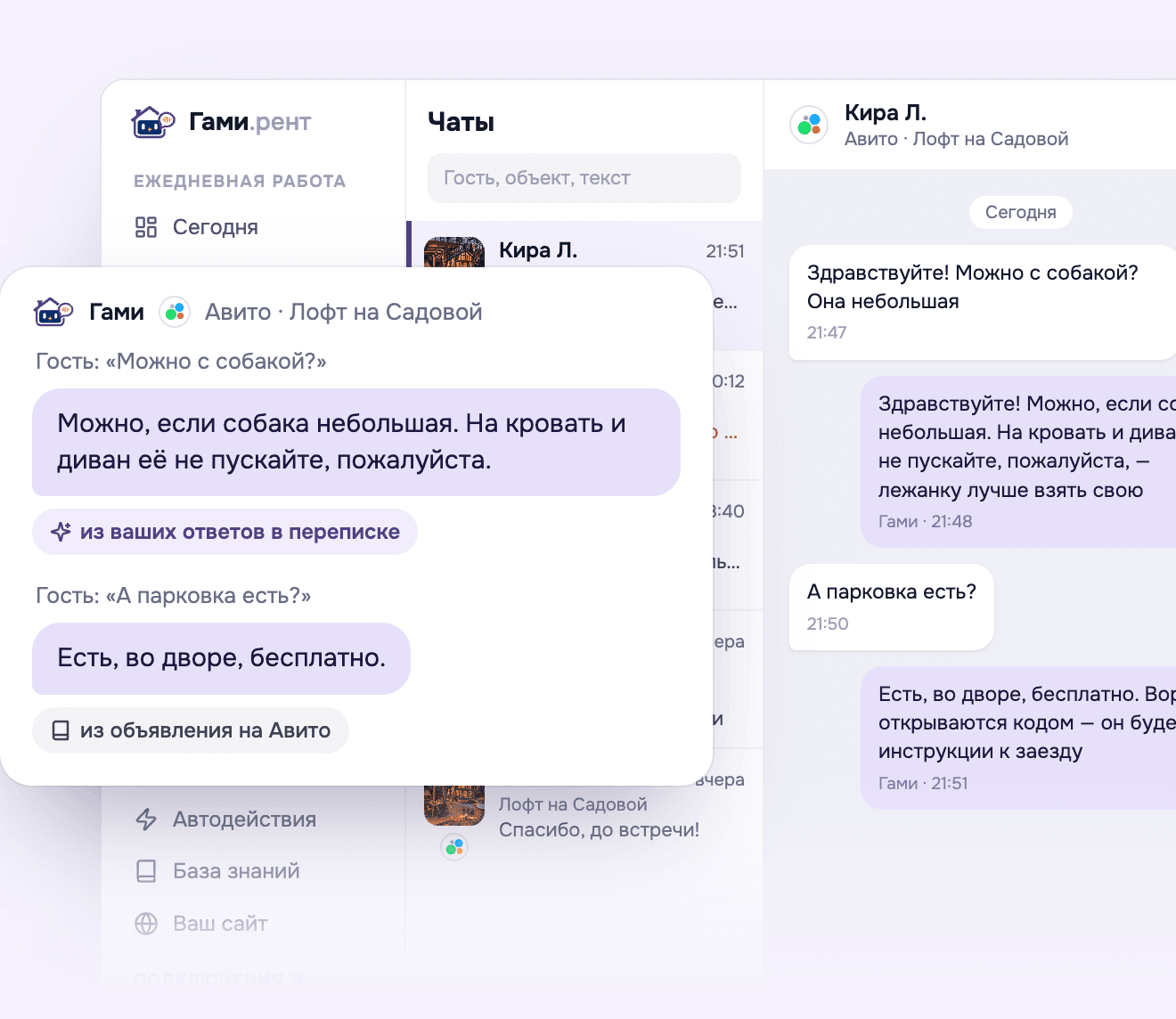Open the Сегодня dashboard icon

pos(146,227)
